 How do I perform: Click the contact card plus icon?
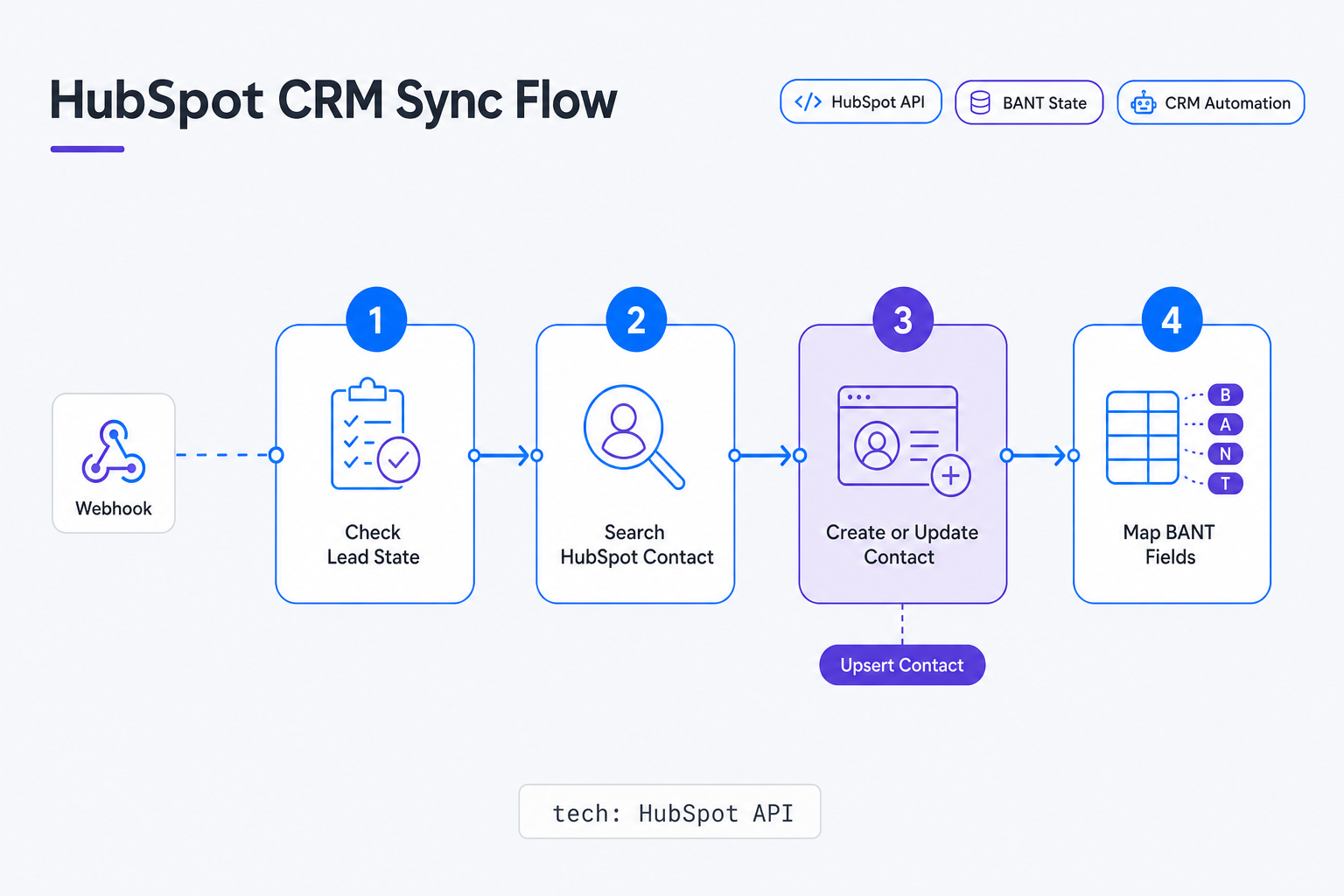click(x=903, y=440)
